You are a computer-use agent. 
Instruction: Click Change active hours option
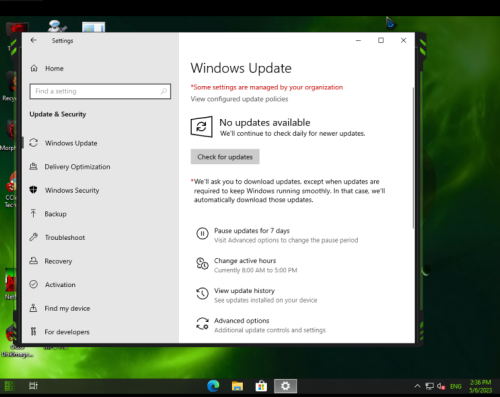click(x=245, y=261)
